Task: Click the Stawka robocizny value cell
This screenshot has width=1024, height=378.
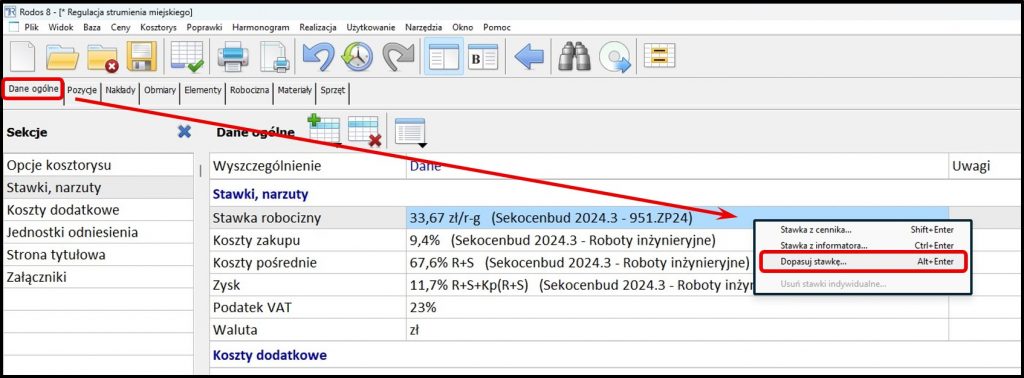Action: pos(677,217)
